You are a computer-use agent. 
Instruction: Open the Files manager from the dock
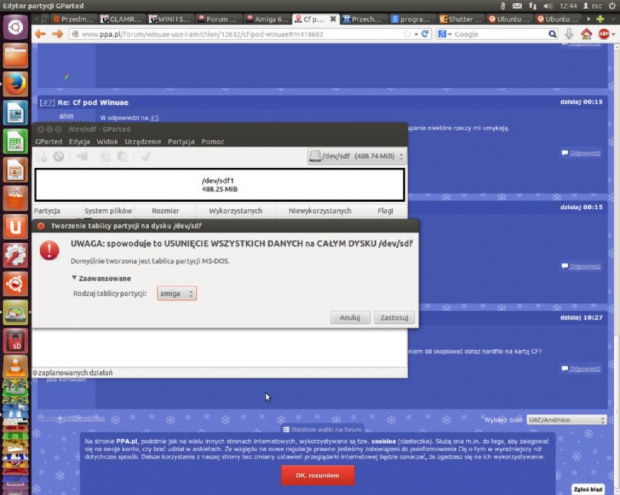coord(15,56)
